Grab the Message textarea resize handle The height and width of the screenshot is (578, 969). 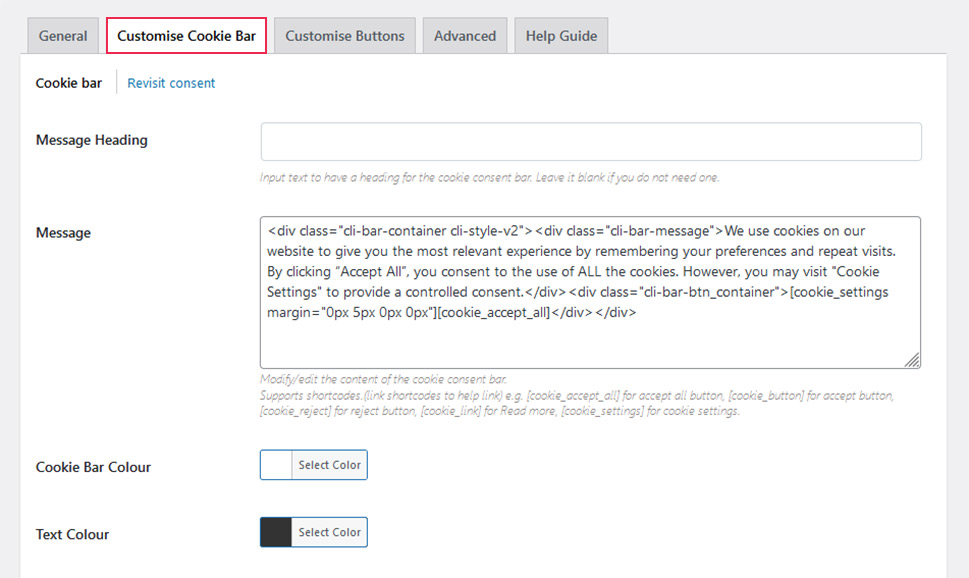[913, 361]
